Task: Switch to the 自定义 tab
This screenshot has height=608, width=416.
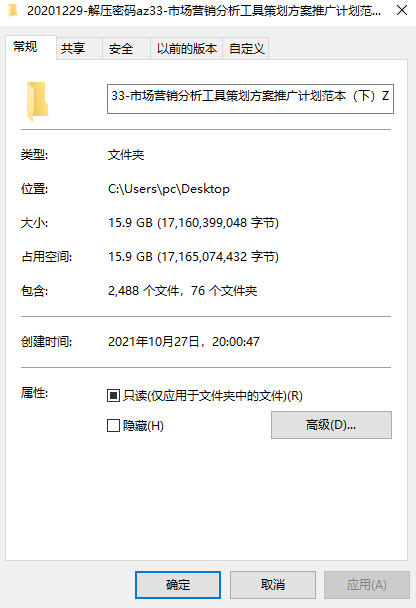Action: (x=246, y=48)
